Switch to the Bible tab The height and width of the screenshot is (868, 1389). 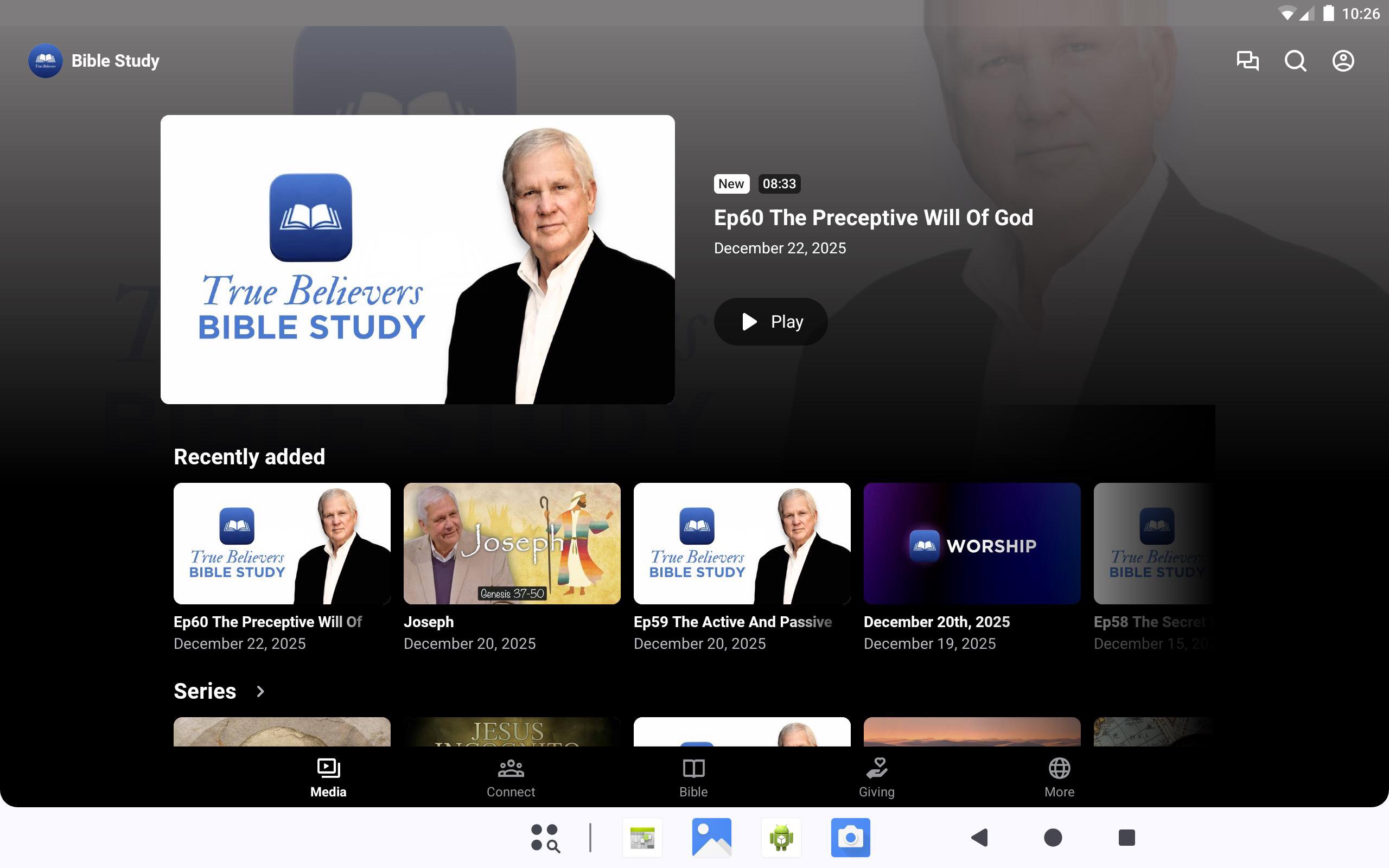click(693, 778)
